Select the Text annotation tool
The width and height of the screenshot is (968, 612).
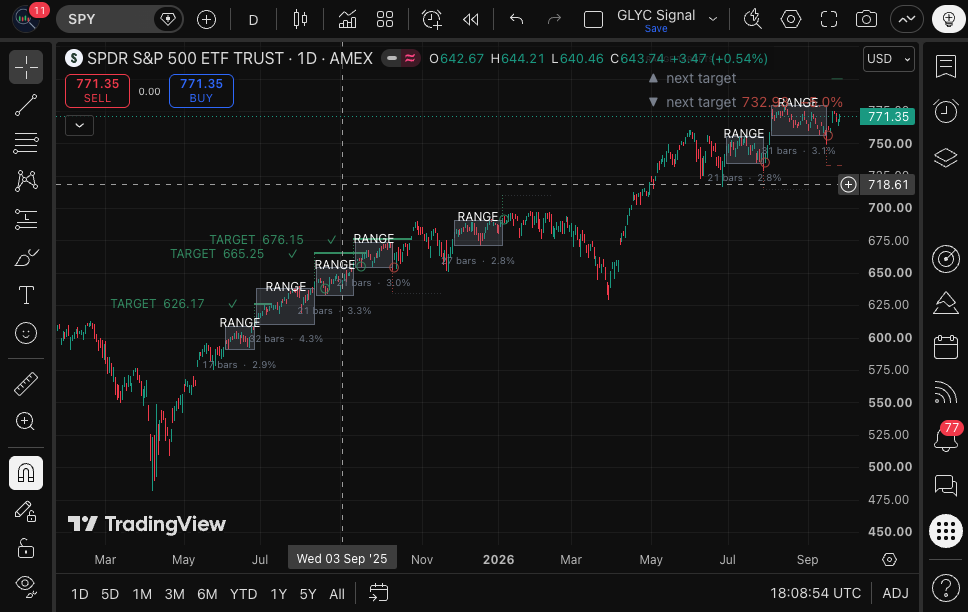pos(26,295)
